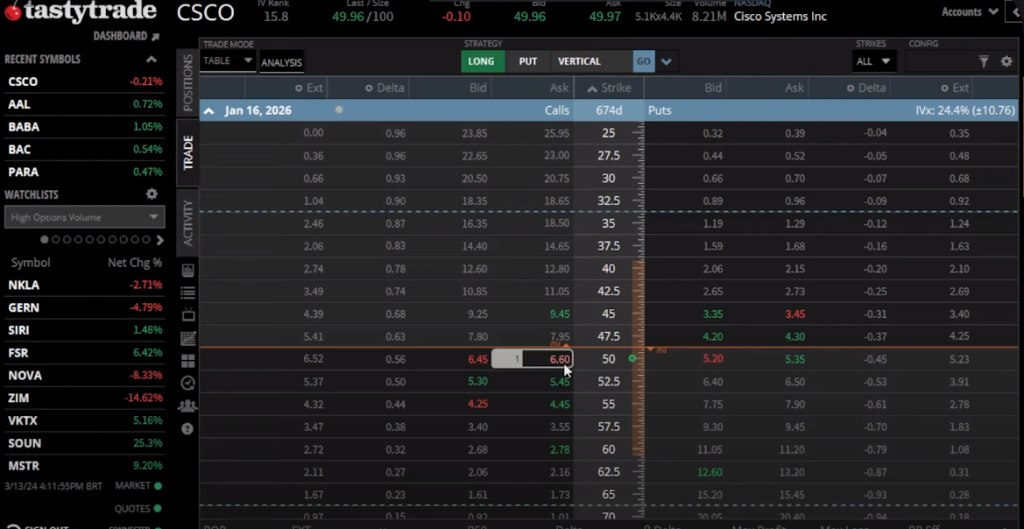The width and height of the screenshot is (1024, 529).
Task: Open the grid layout icon in sidebar
Action: (188, 361)
